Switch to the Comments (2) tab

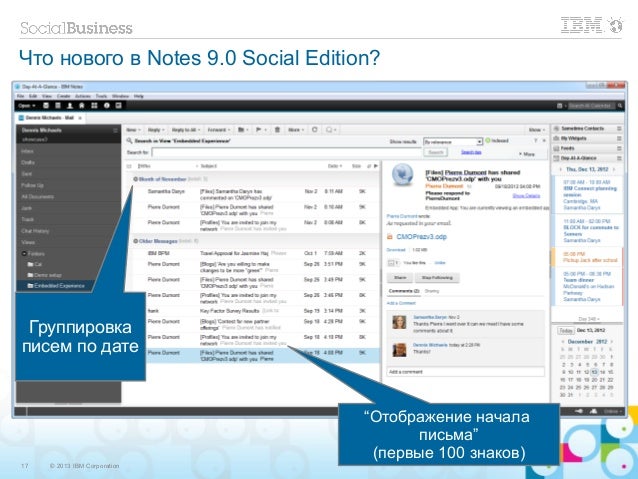point(404,291)
